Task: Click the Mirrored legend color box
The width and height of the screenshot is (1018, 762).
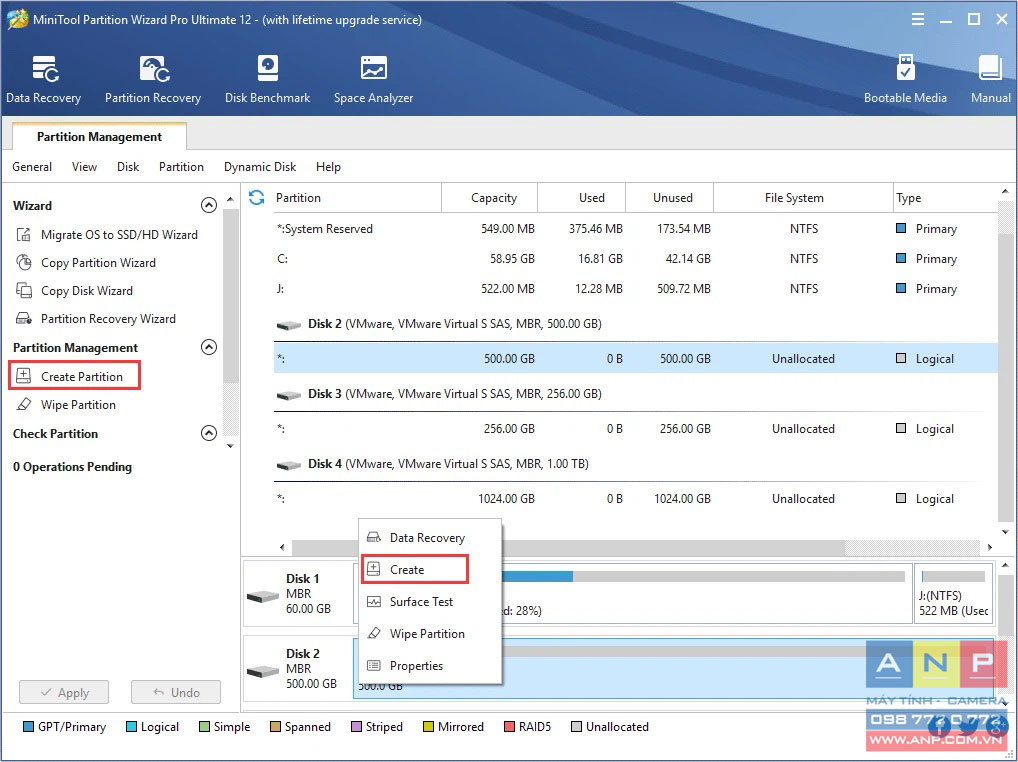Action: (428, 726)
